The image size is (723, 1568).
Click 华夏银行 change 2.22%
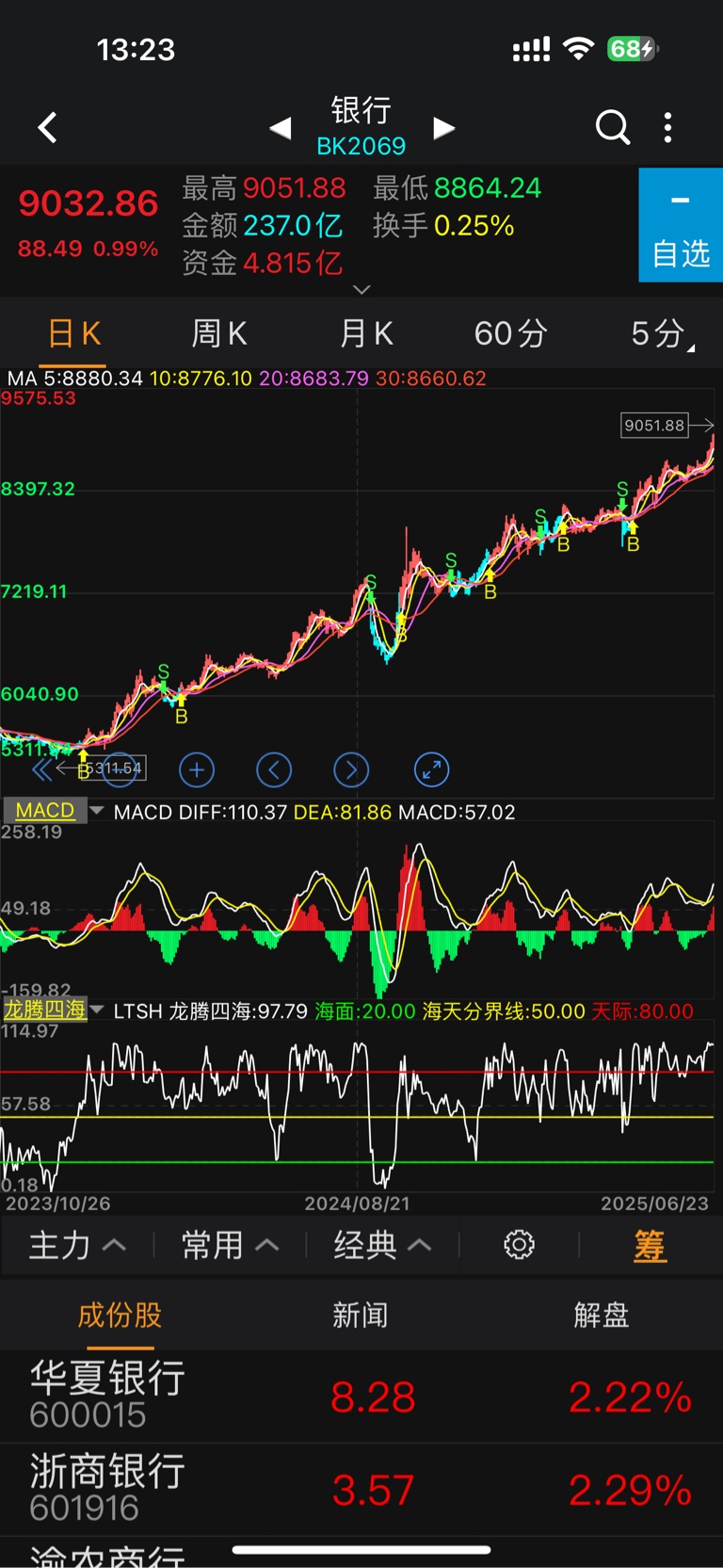click(631, 1397)
